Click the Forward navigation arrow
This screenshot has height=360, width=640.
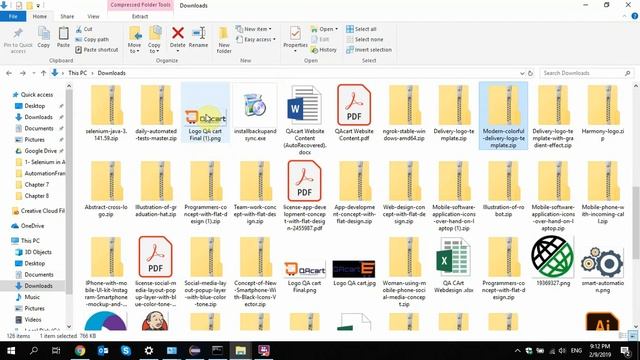tap(22, 73)
